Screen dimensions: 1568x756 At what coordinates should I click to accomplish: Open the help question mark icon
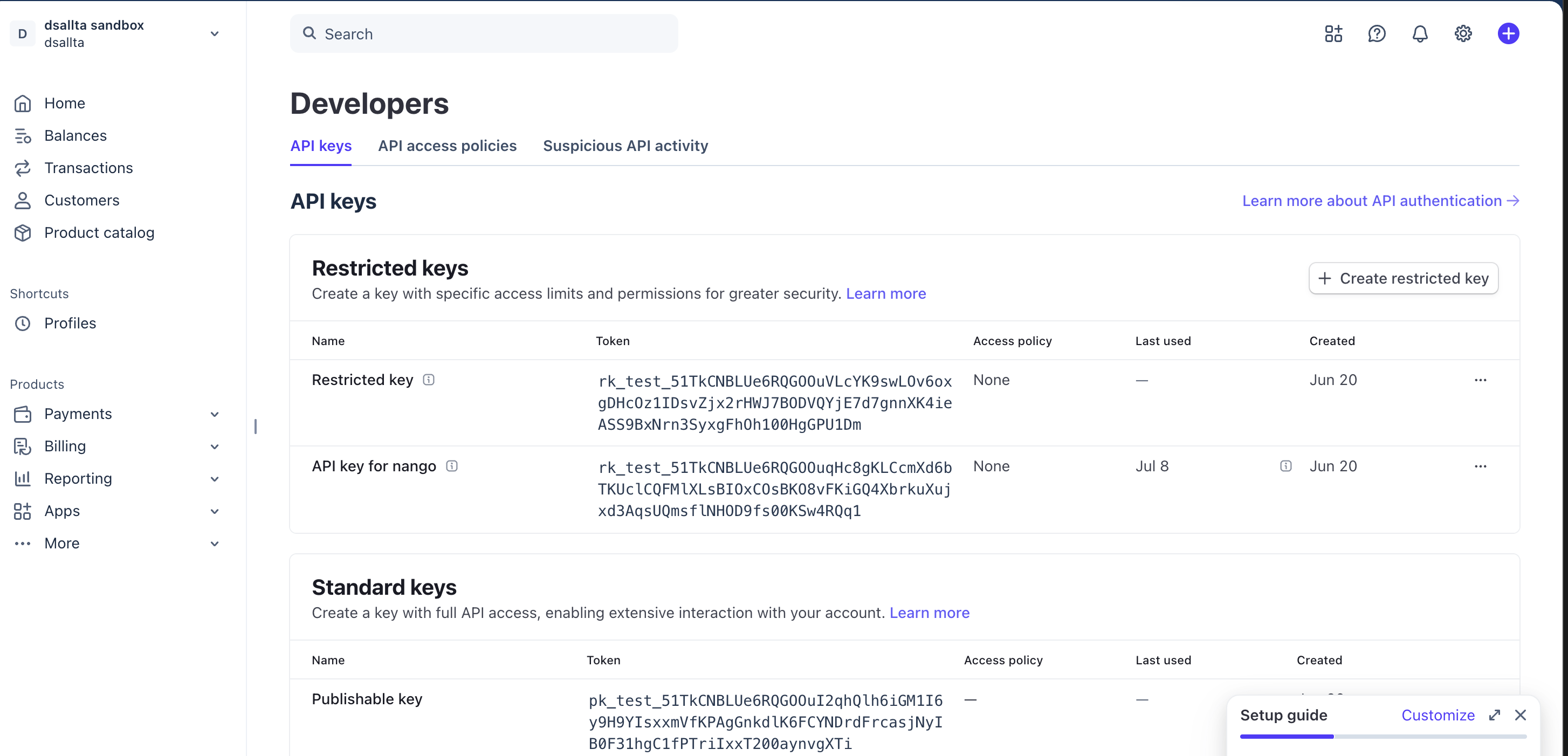tap(1376, 33)
